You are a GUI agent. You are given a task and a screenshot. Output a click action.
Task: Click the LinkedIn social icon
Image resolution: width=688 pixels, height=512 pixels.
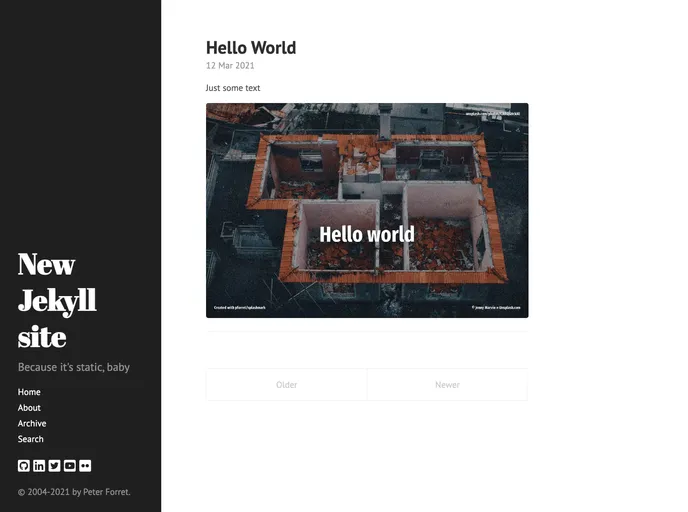coord(39,466)
